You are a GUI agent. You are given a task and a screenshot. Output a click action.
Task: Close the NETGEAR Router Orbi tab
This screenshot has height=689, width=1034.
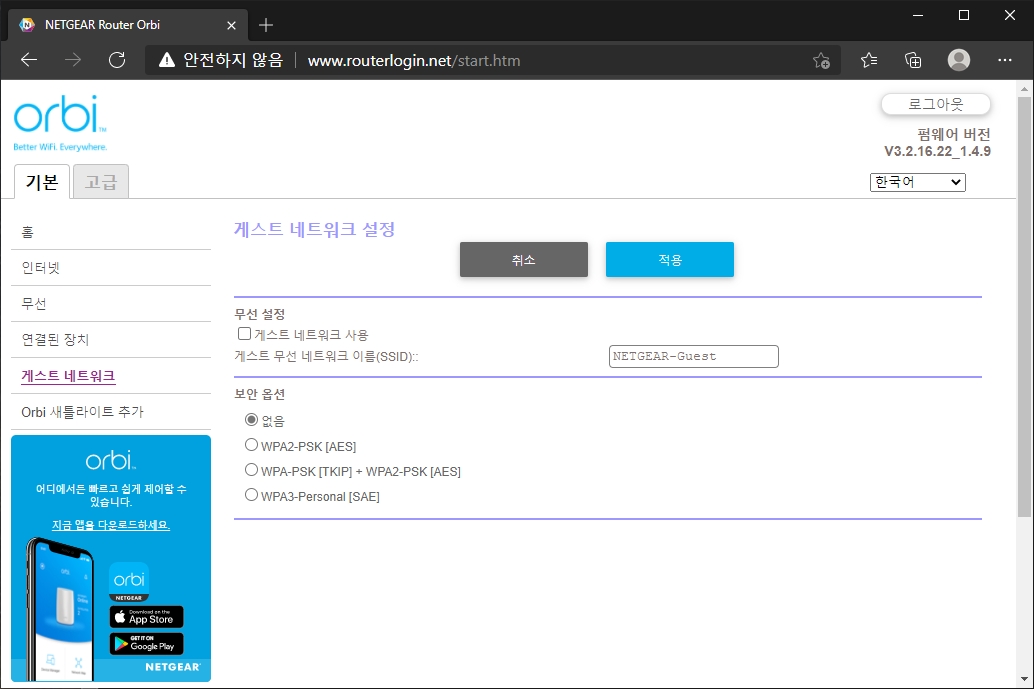tap(231, 25)
